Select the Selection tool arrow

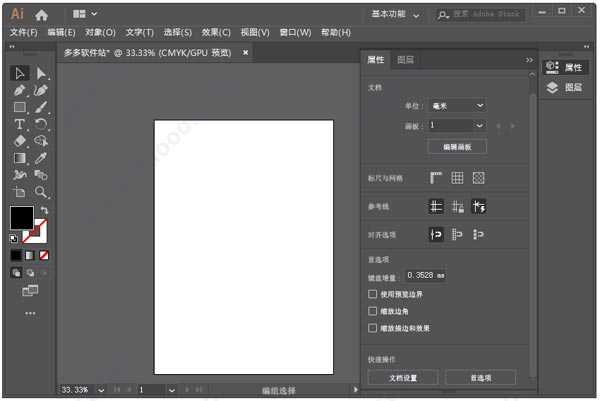point(20,73)
